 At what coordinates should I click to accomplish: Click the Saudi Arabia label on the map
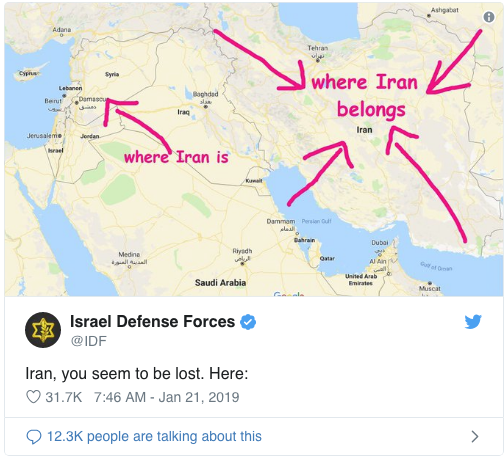click(220, 283)
